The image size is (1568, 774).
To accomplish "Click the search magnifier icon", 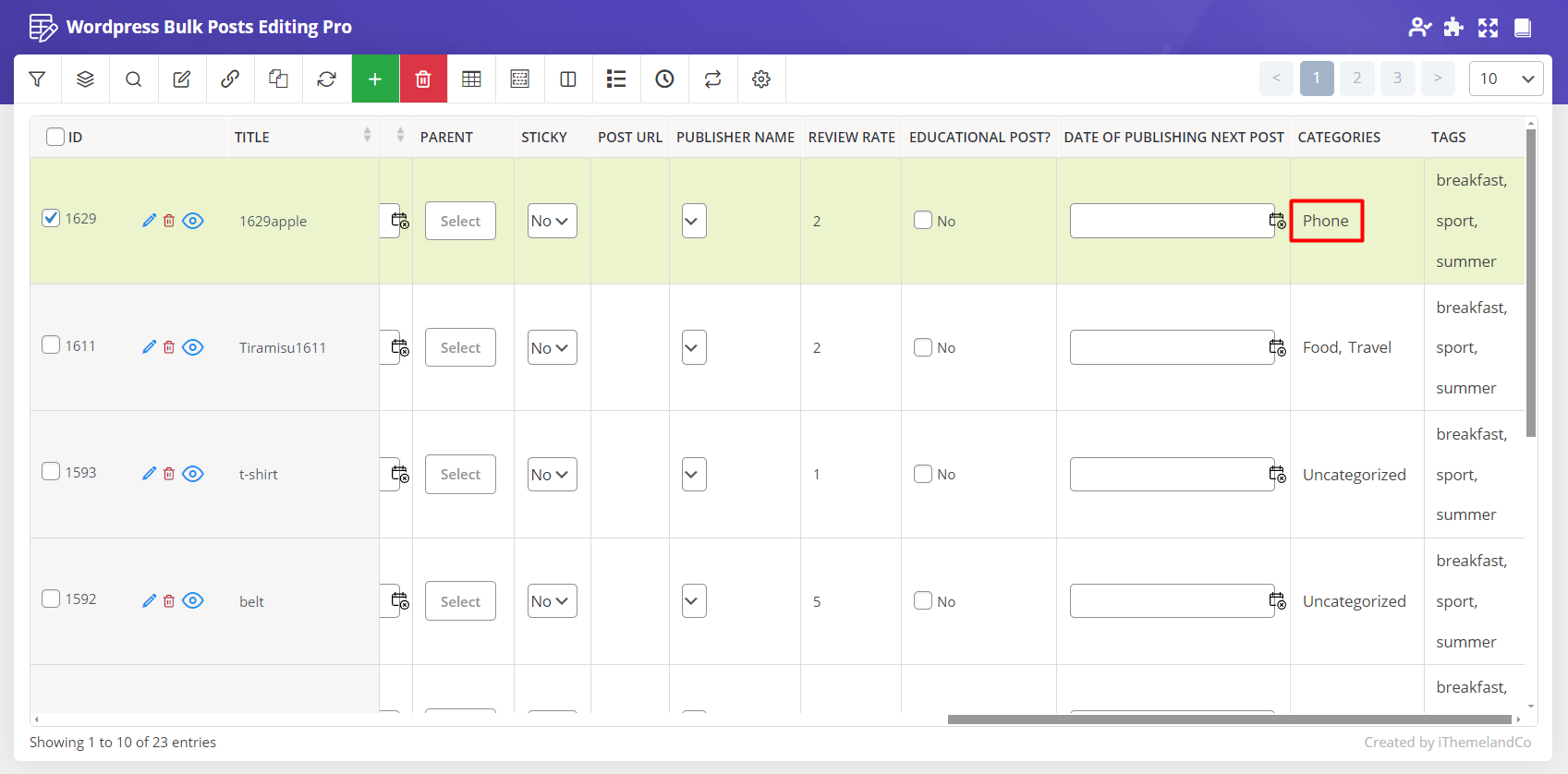I will pyautogui.click(x=134, y=79).
